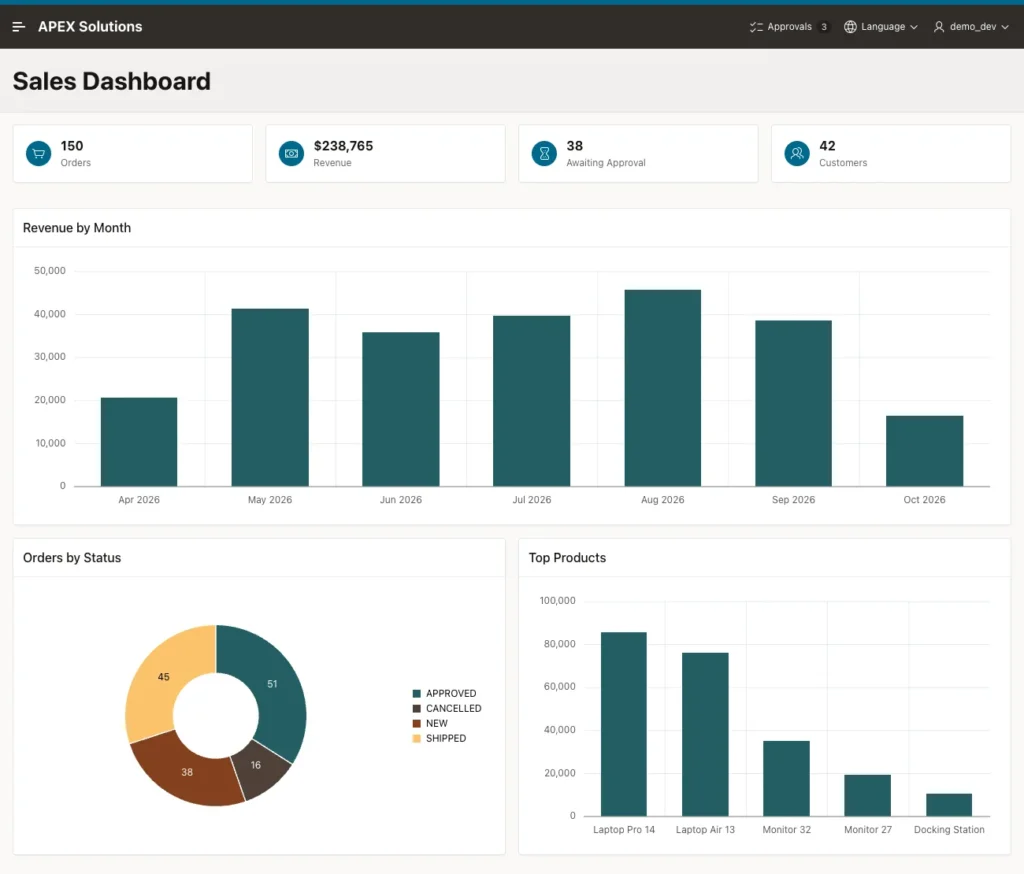The width and height of the screenshot is (1024, 874).
Task: Click the Docking Station product bar
Action: (949, 805)
